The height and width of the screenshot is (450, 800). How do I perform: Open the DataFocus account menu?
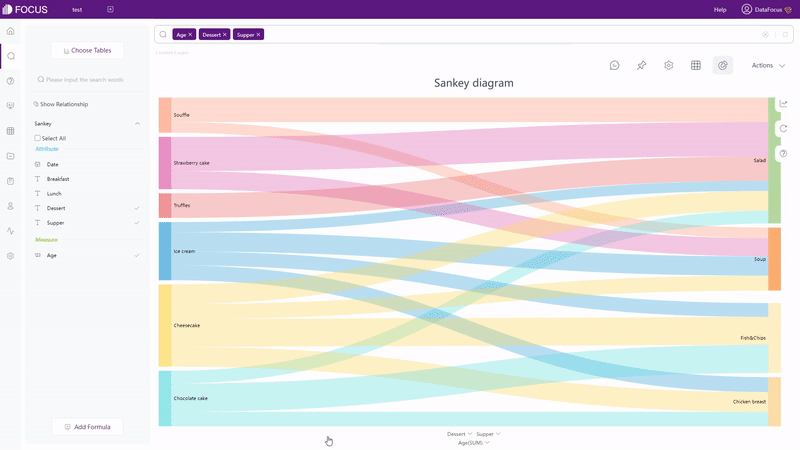click(768, 9)
